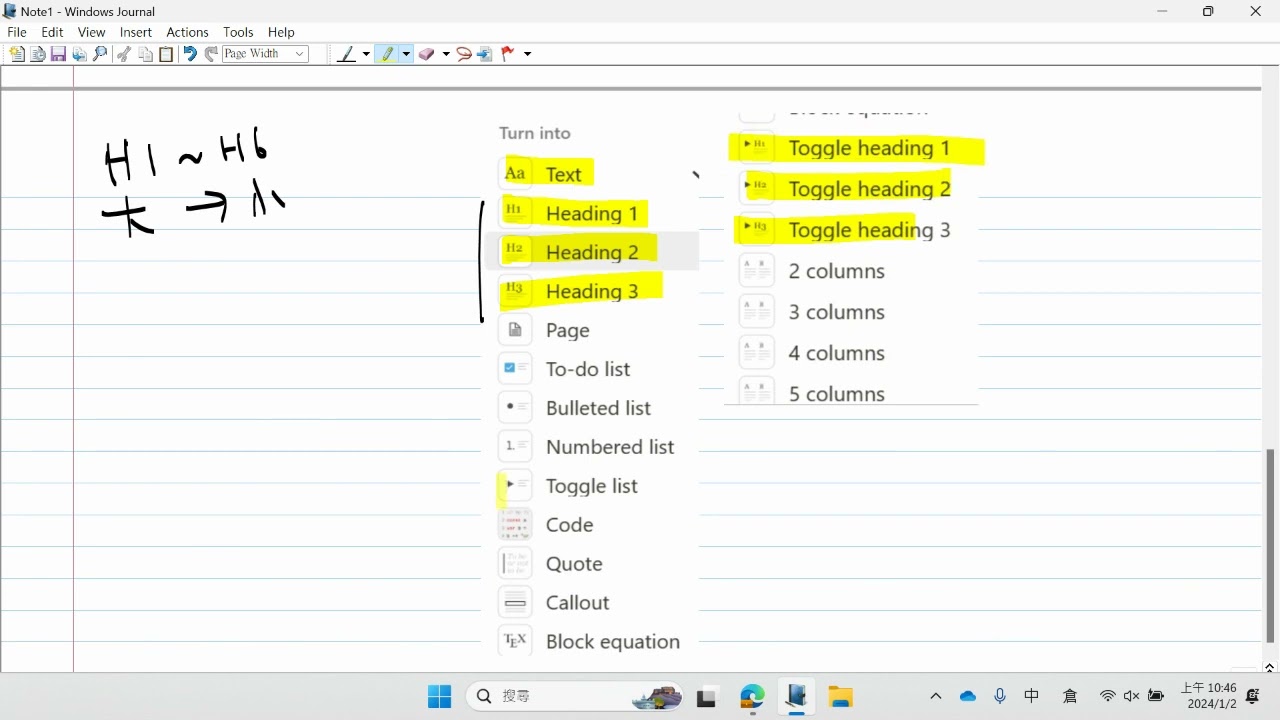The width and height of the screenshot is (1280, 720).
Task: Open the Edit menu
Action: click(x=52, y=32)
